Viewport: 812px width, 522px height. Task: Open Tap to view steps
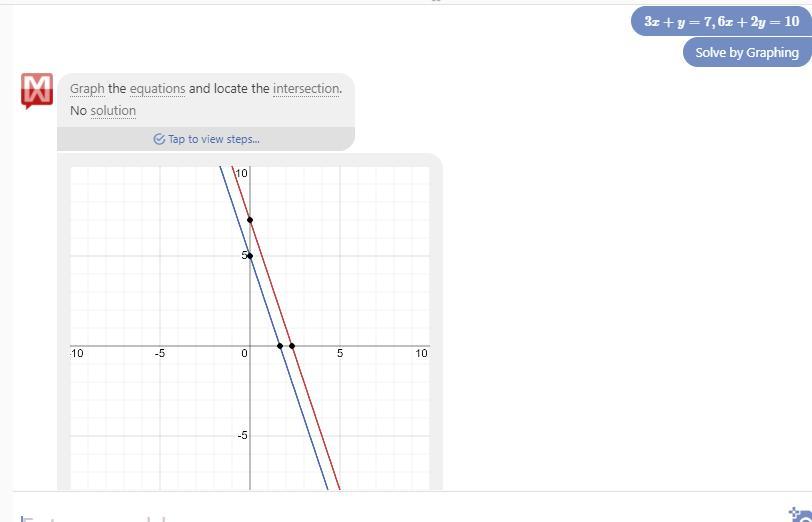[x=206, y=139]
